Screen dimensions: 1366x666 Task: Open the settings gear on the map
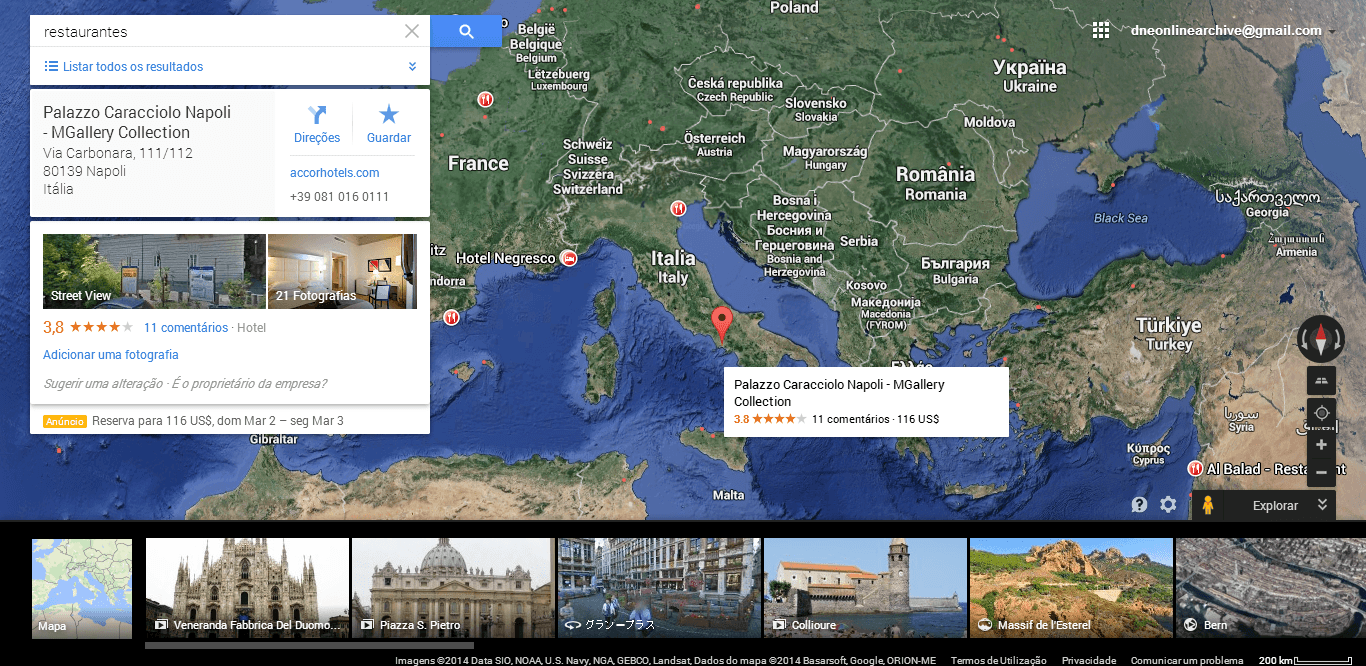click(1168, 505)
